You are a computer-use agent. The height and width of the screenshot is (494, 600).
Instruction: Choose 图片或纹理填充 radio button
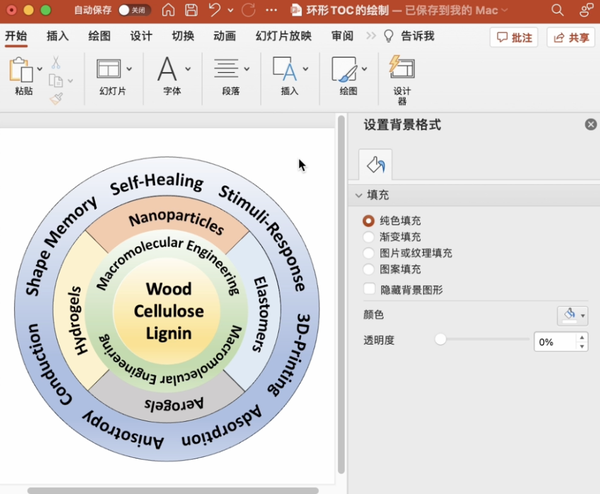(368, 253)
